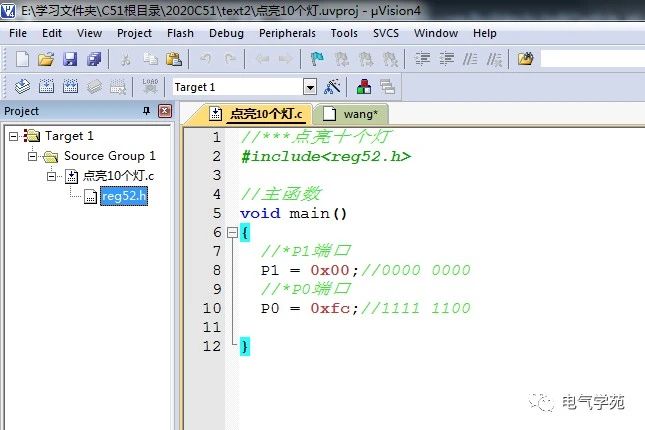Collapse the Target 1 tree node
Screen dimensions: 645x430
tap(14, 136)
